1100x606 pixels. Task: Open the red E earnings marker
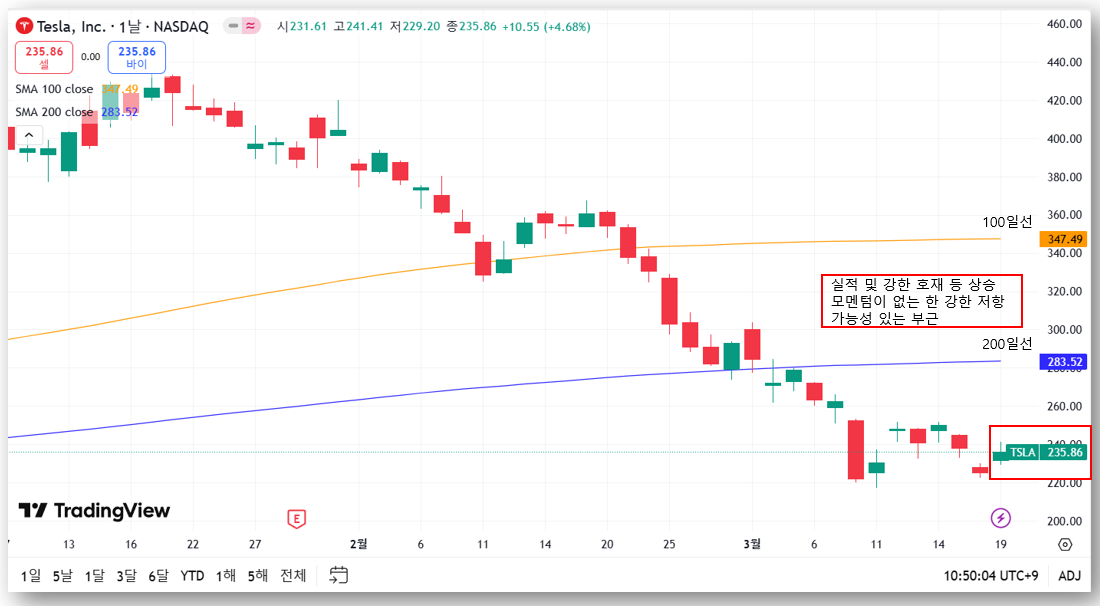click(x=297, y=519)
